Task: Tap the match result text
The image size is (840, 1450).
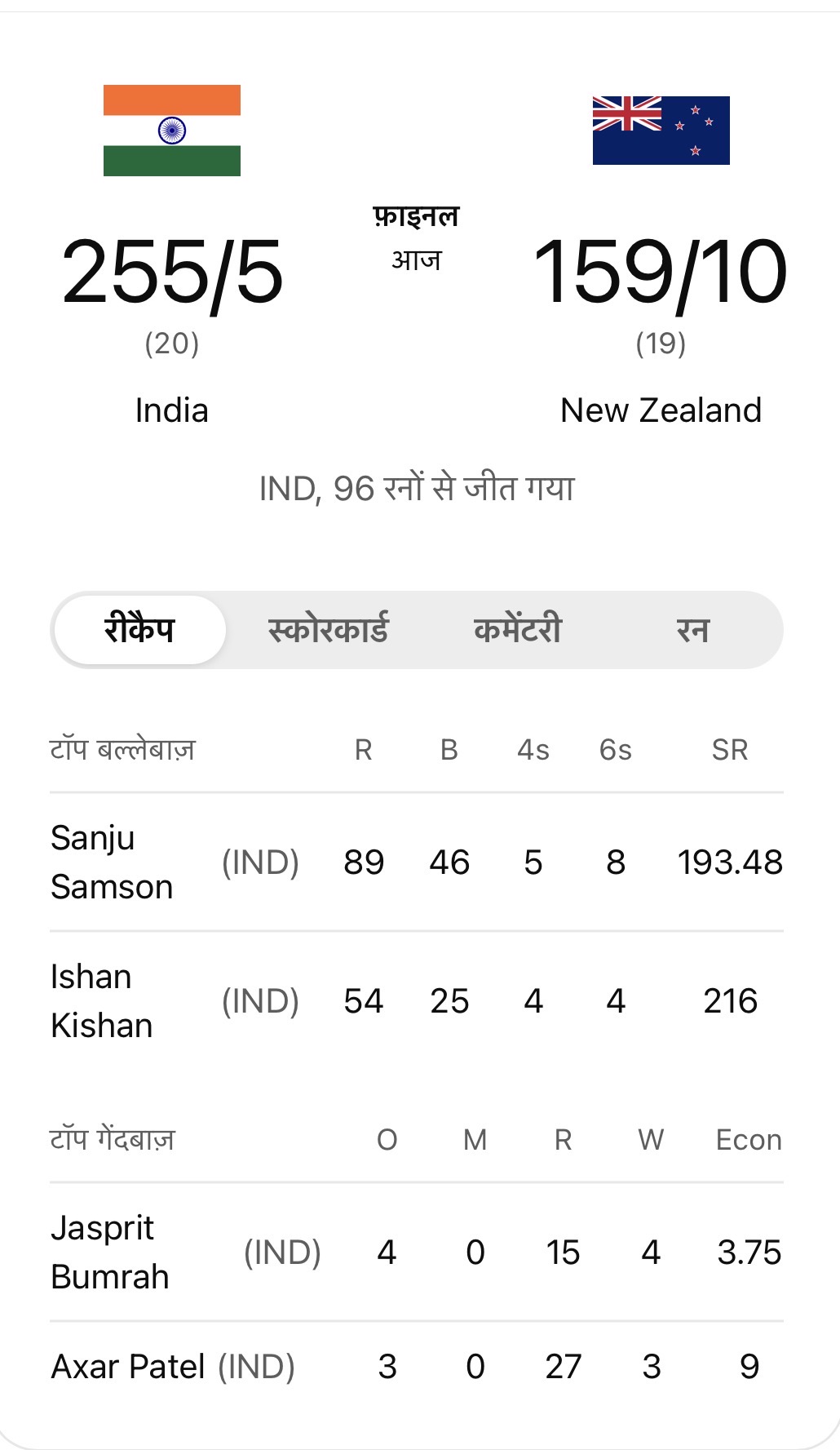Action: click(x=417, y=489)
